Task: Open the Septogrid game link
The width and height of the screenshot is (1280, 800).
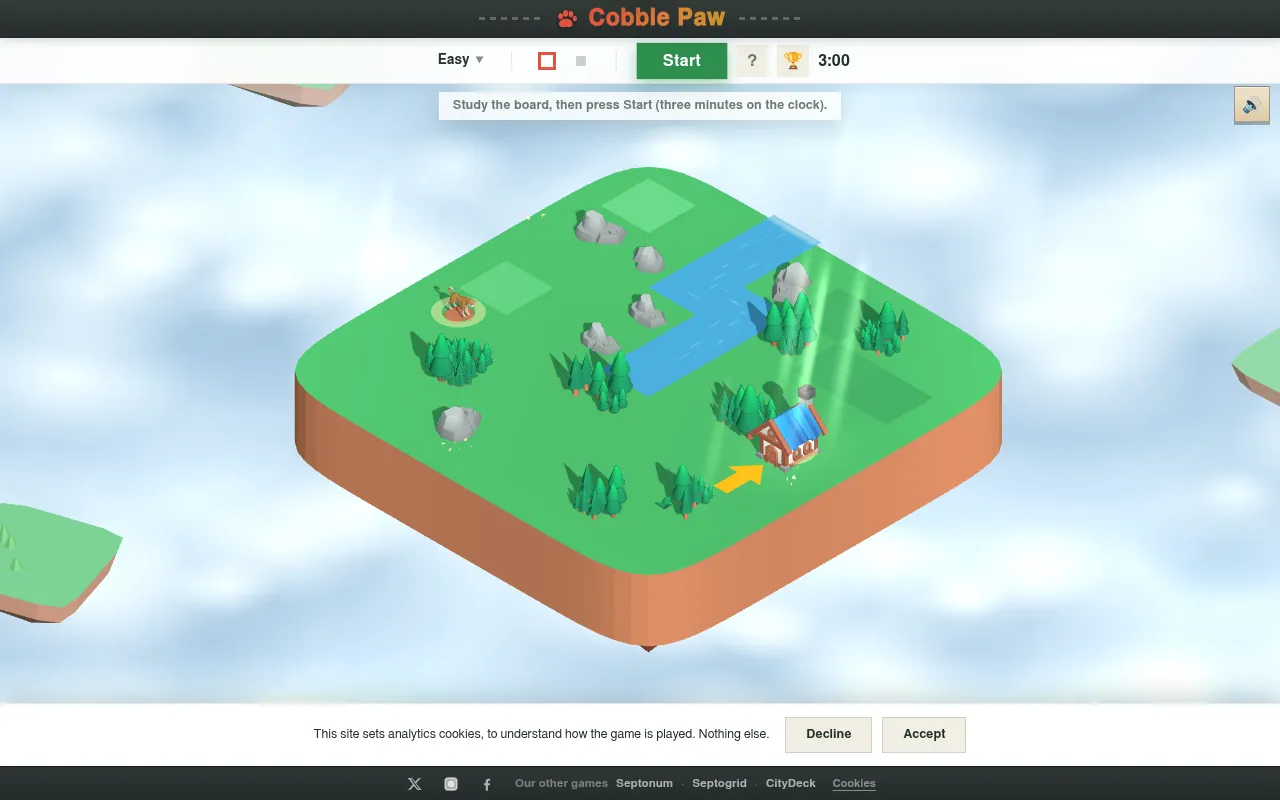Action: (719, 784)
